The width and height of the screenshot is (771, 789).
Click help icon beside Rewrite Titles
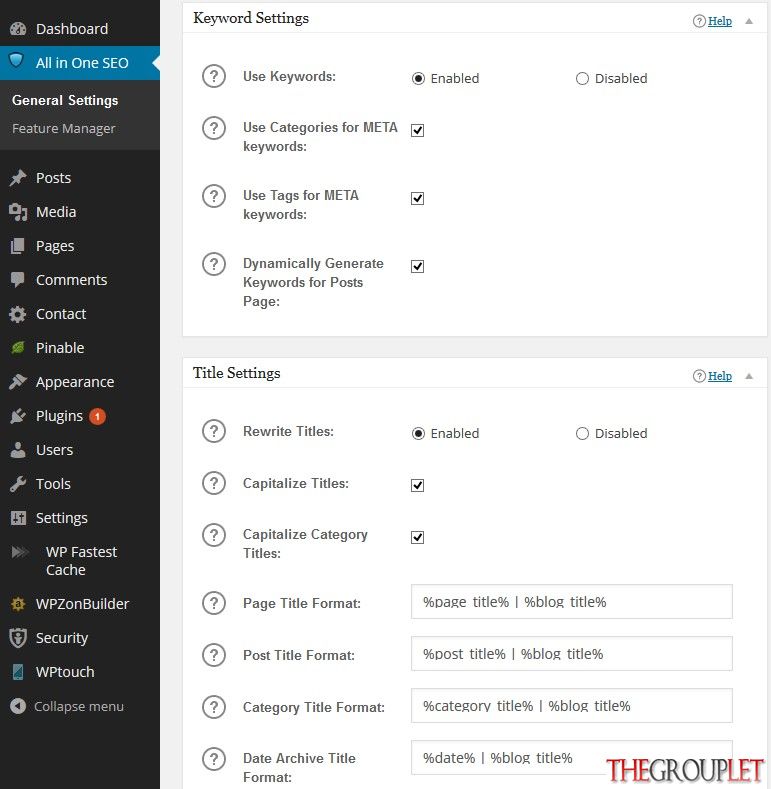tap(214, 431)
